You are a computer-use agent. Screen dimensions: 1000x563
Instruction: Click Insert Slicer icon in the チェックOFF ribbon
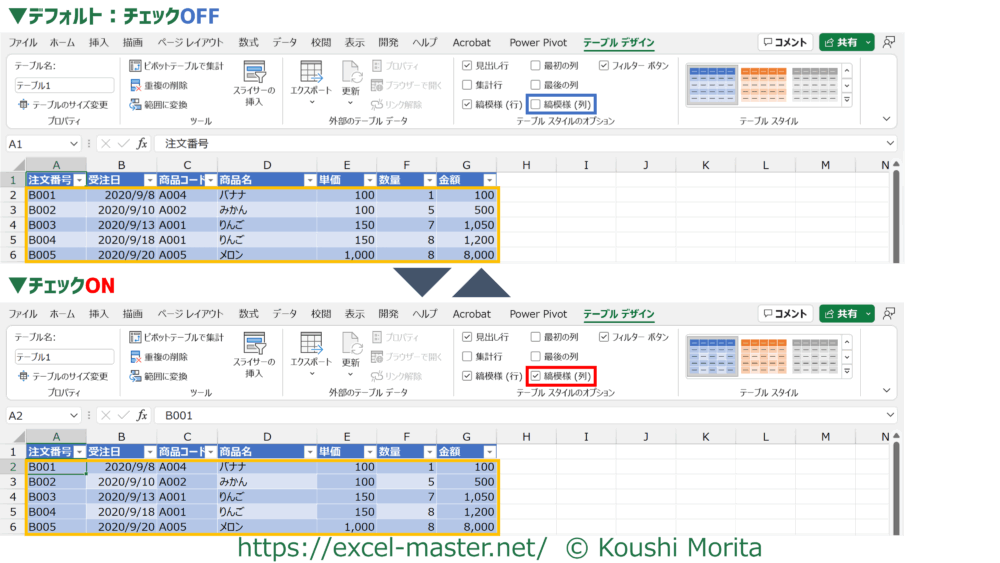point(254,76)
